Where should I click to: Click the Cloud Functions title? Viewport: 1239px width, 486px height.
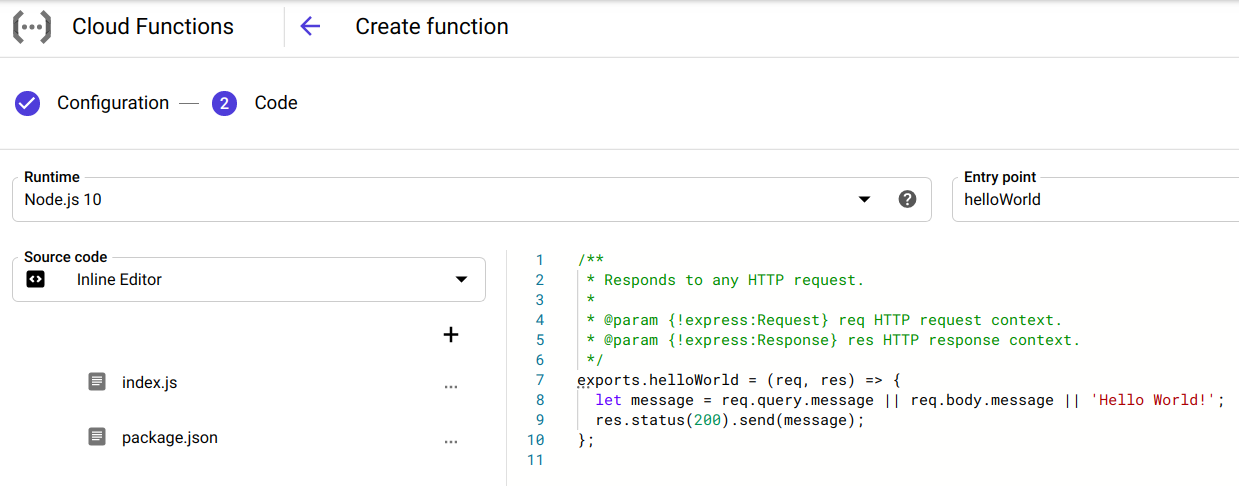(x=153, y=27)
